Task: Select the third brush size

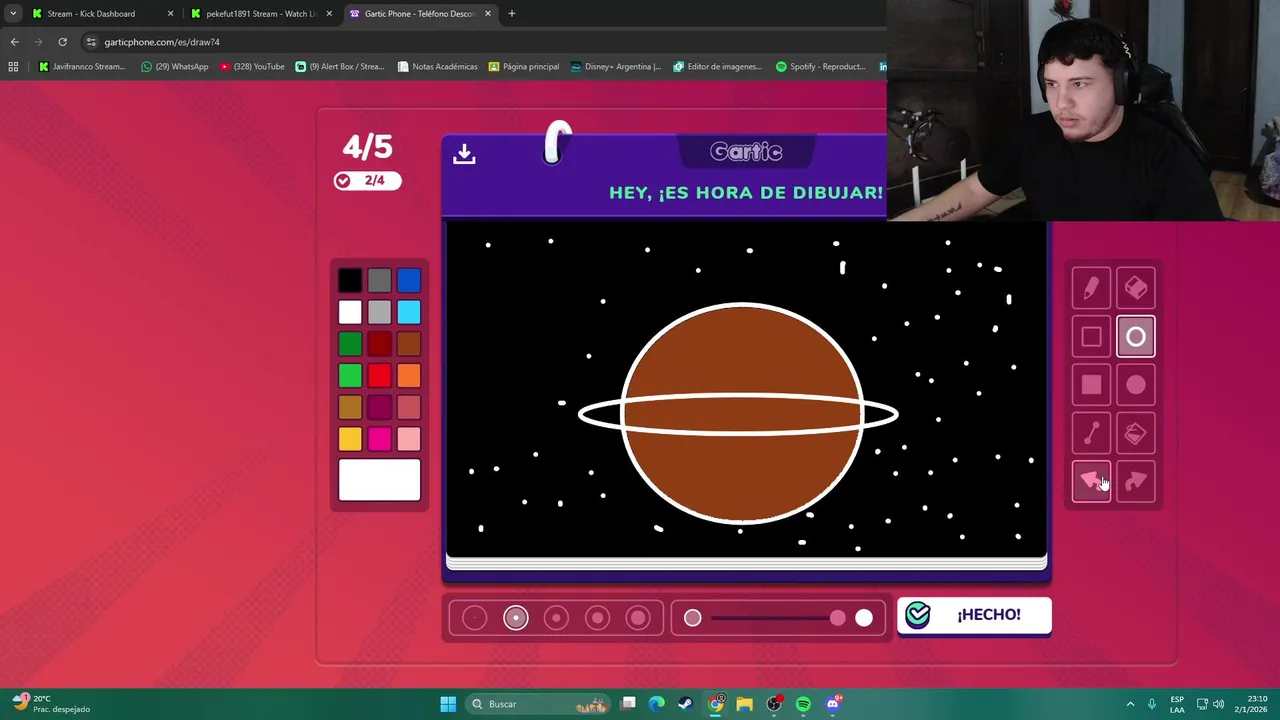Action: pyautogui.click(x=557, y=618)
